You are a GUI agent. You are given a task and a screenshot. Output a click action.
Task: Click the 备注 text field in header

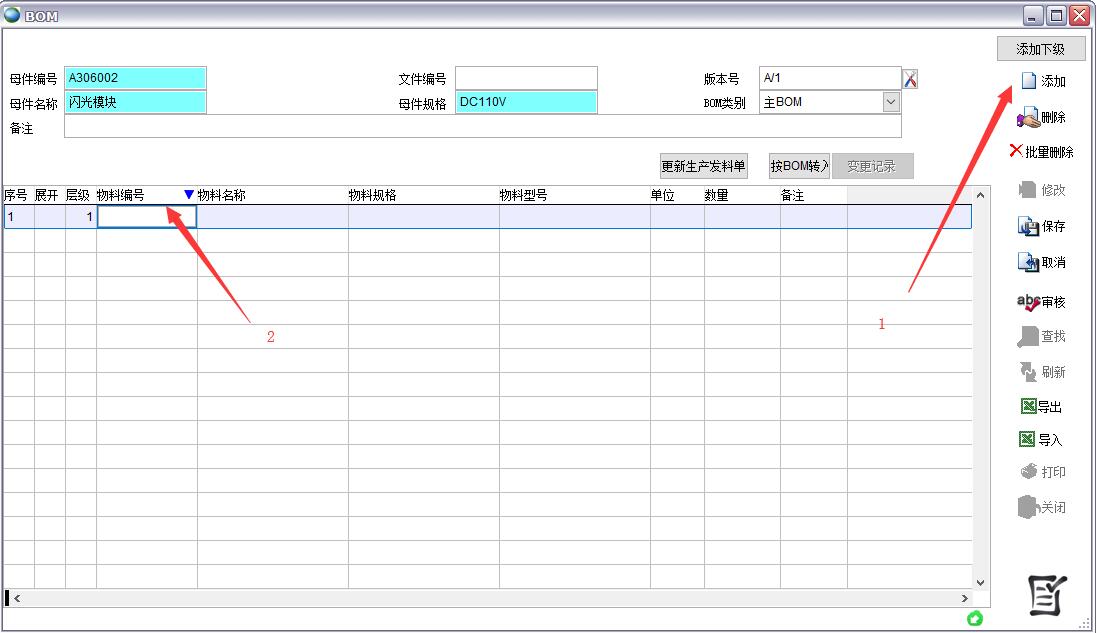[482, 127]
